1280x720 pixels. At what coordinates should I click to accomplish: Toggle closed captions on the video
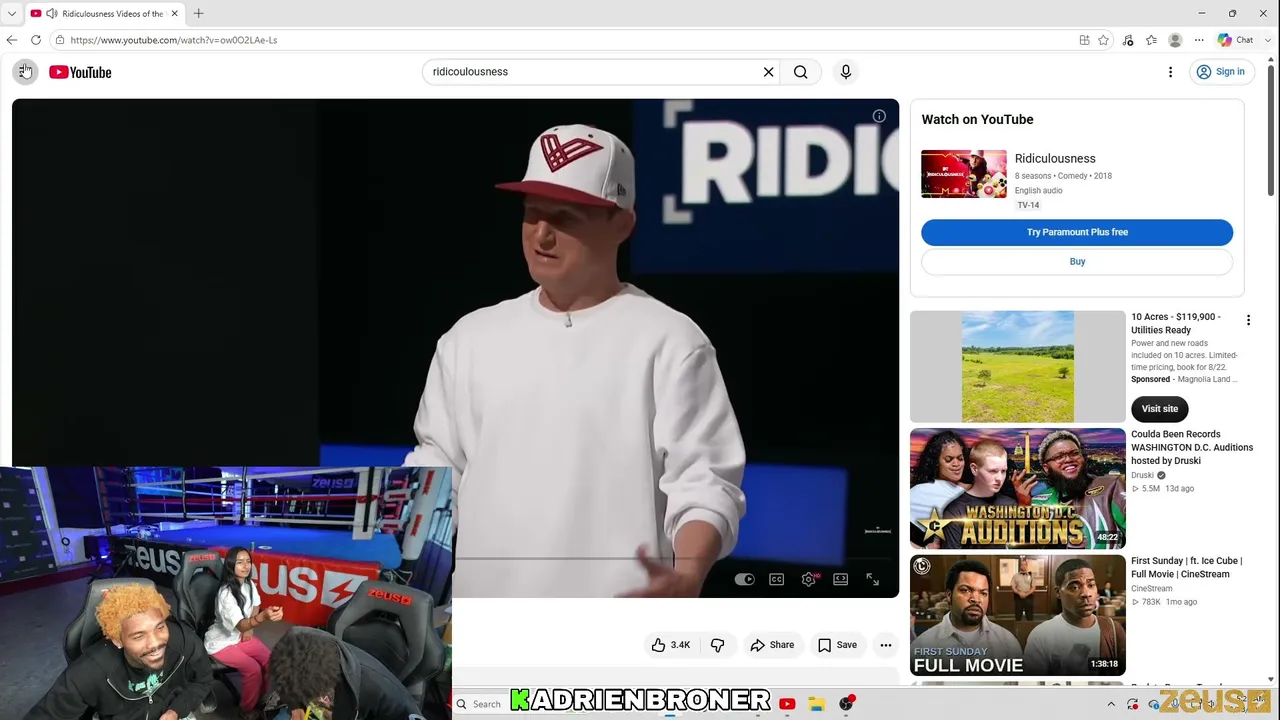click(x=776, y=579)
